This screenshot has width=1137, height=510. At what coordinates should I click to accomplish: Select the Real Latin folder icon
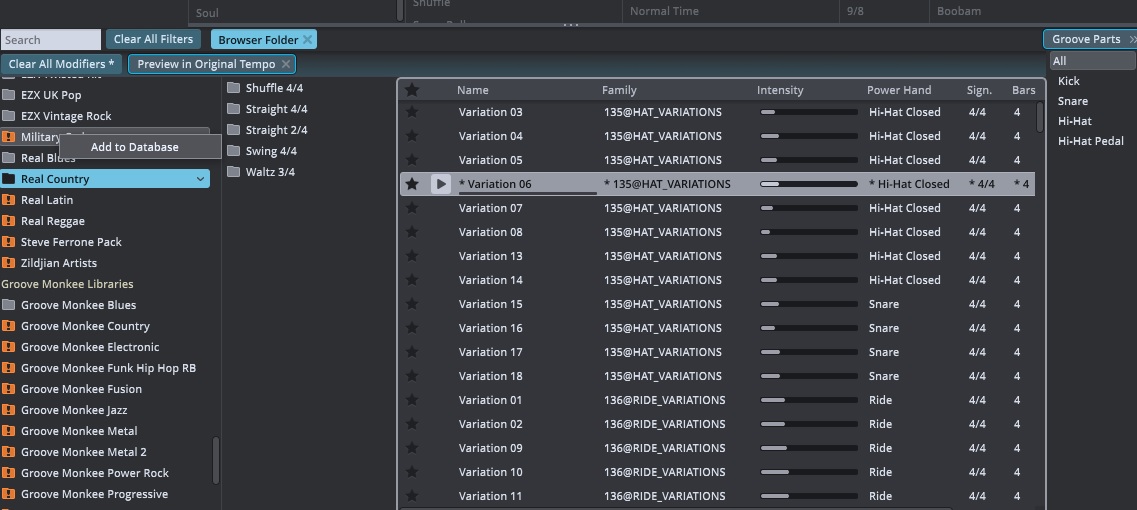click(9, 200)
